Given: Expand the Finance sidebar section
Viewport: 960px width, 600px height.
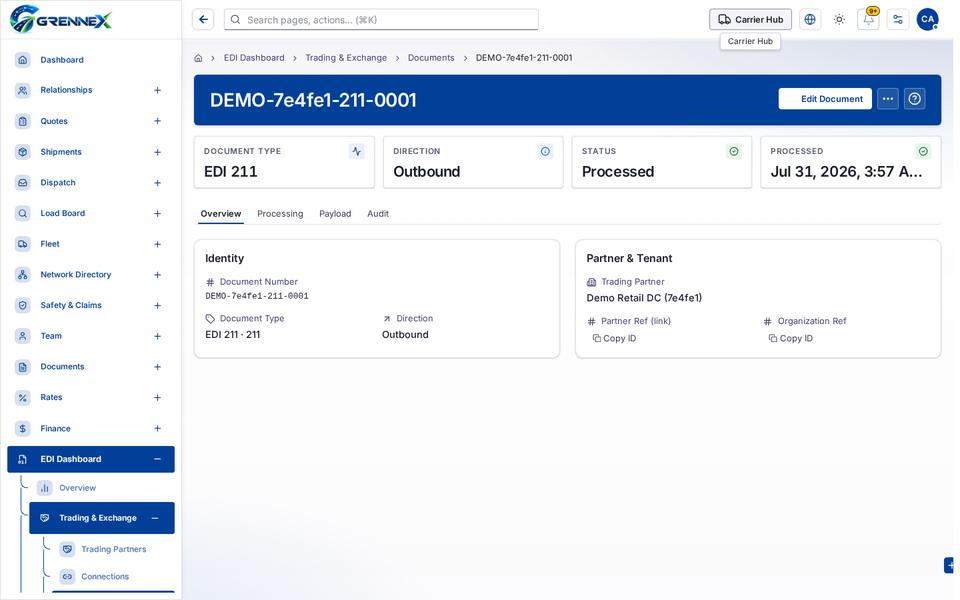Looking at the screenshot, I should pos(157,429).
